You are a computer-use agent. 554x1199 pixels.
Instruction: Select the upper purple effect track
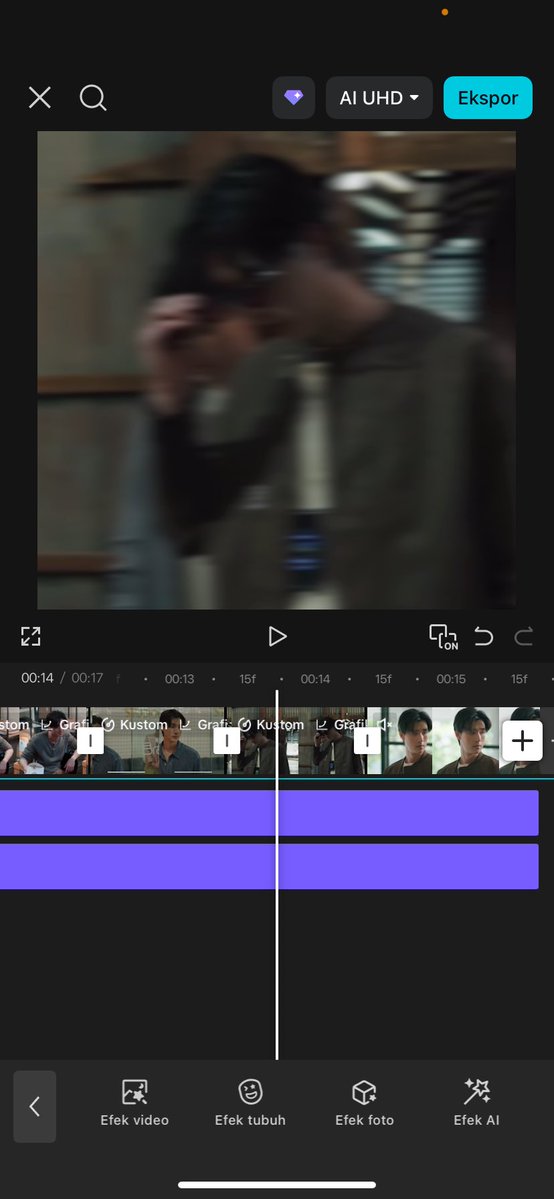[269, 813]
